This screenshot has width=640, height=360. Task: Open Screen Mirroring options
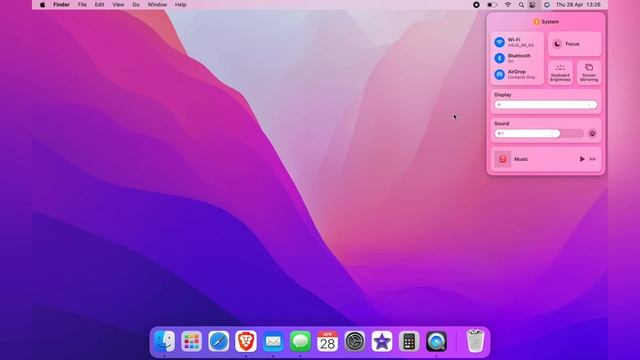(589, 73)
